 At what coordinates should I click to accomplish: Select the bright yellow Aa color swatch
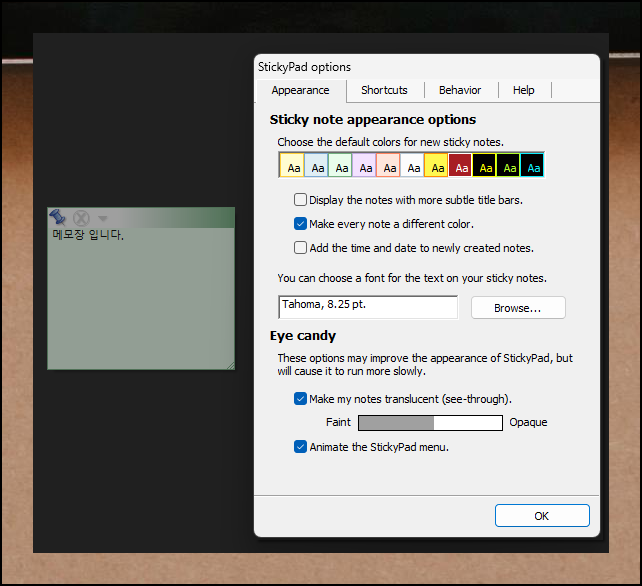(x=436, y=165)
